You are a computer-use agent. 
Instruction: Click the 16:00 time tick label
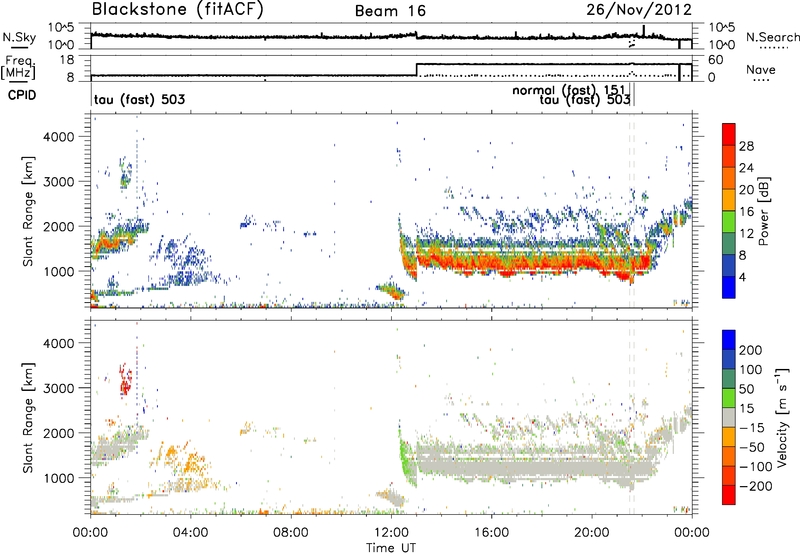(x=491, y=533)
